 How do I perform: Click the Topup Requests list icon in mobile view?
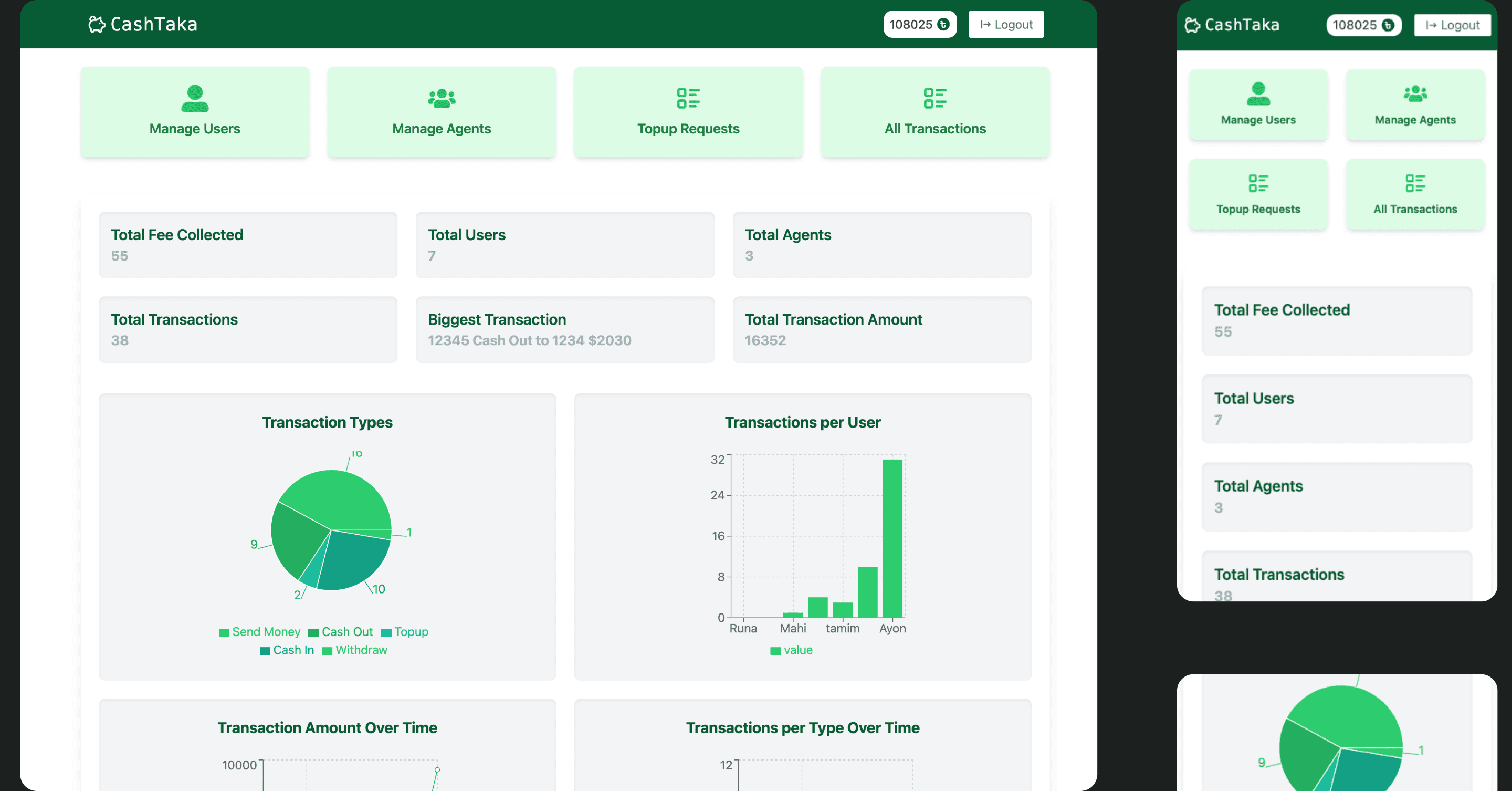(1258, 183)
